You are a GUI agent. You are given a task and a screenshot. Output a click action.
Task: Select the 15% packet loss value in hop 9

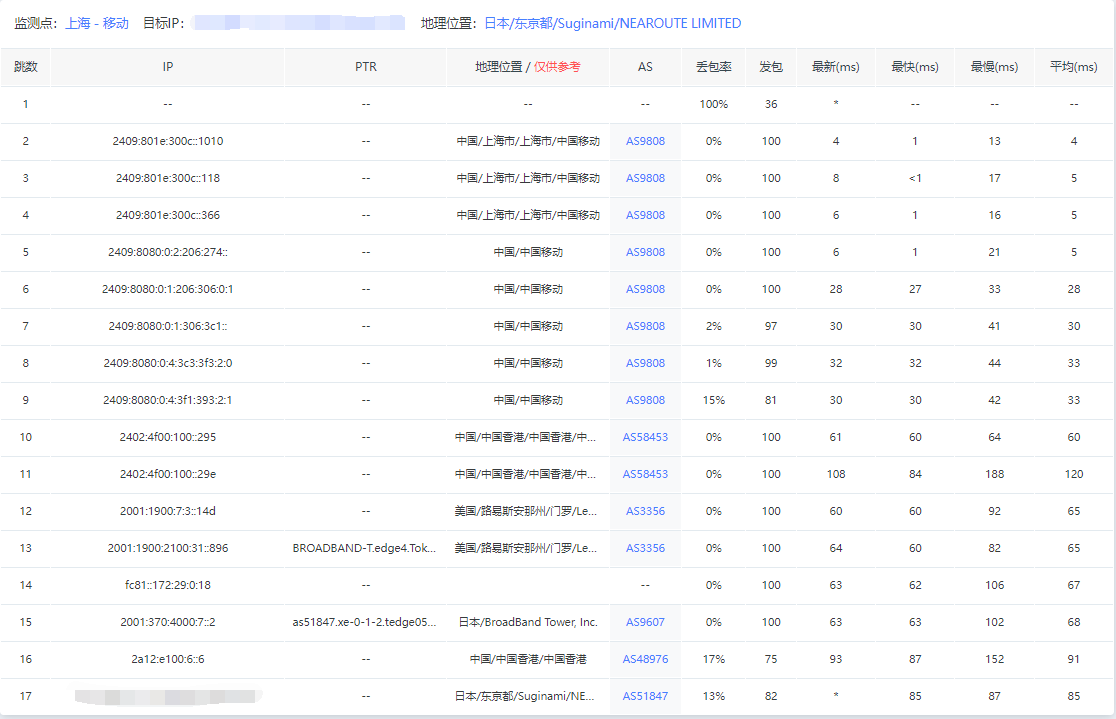point(714,400)
